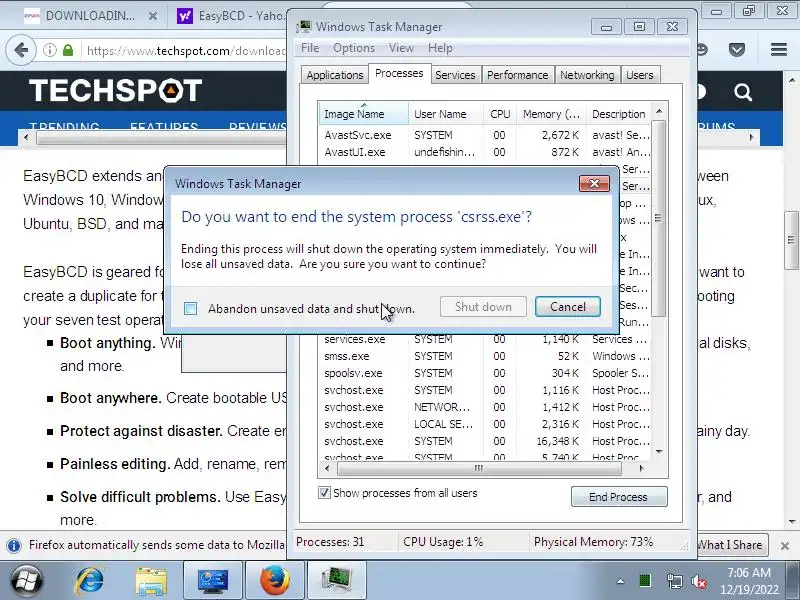The image size is (800, 600).
Task: Open Task Manager Help menu
Action: coord(440,48)
